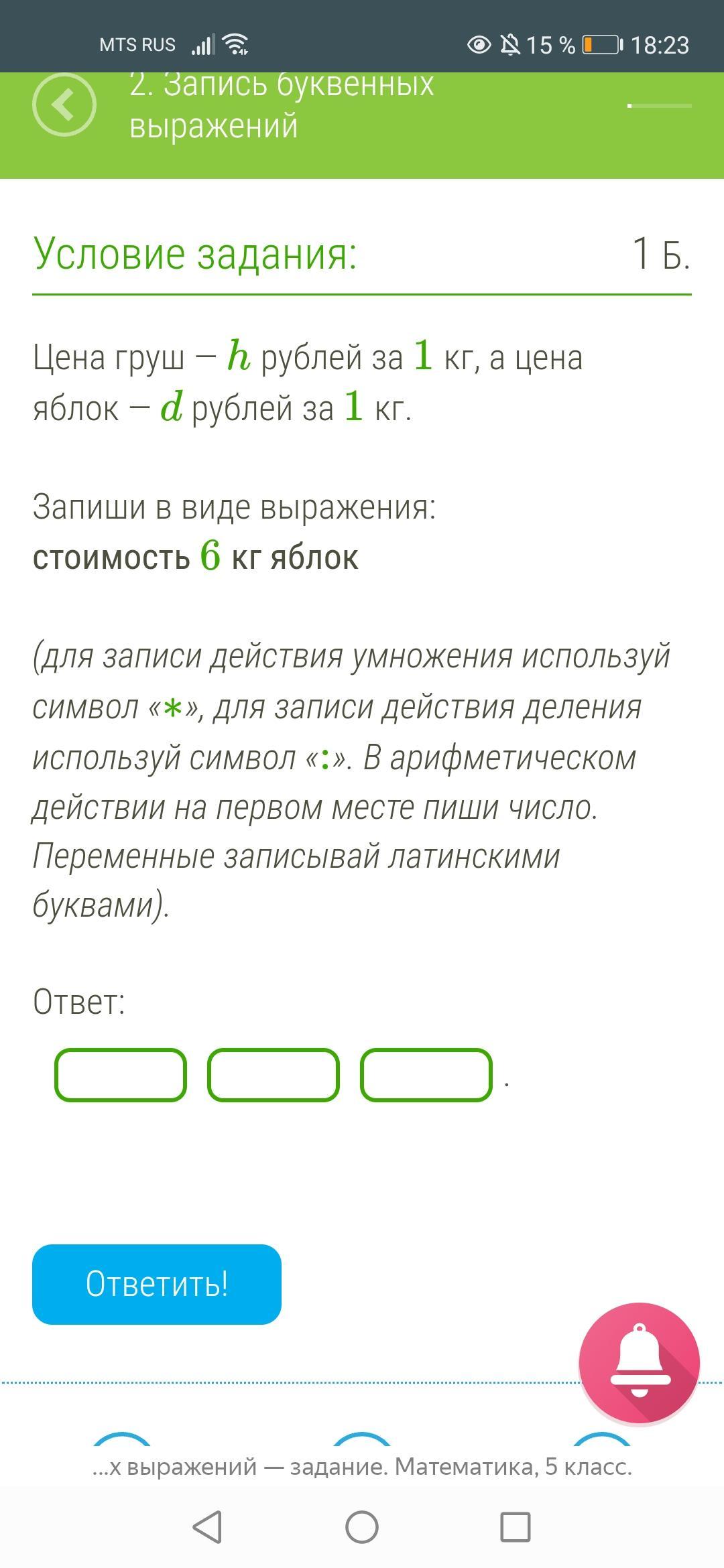Click the first answer input box
The width and height of the screenshot is (724, 1568).
(x=121, y=1075)
